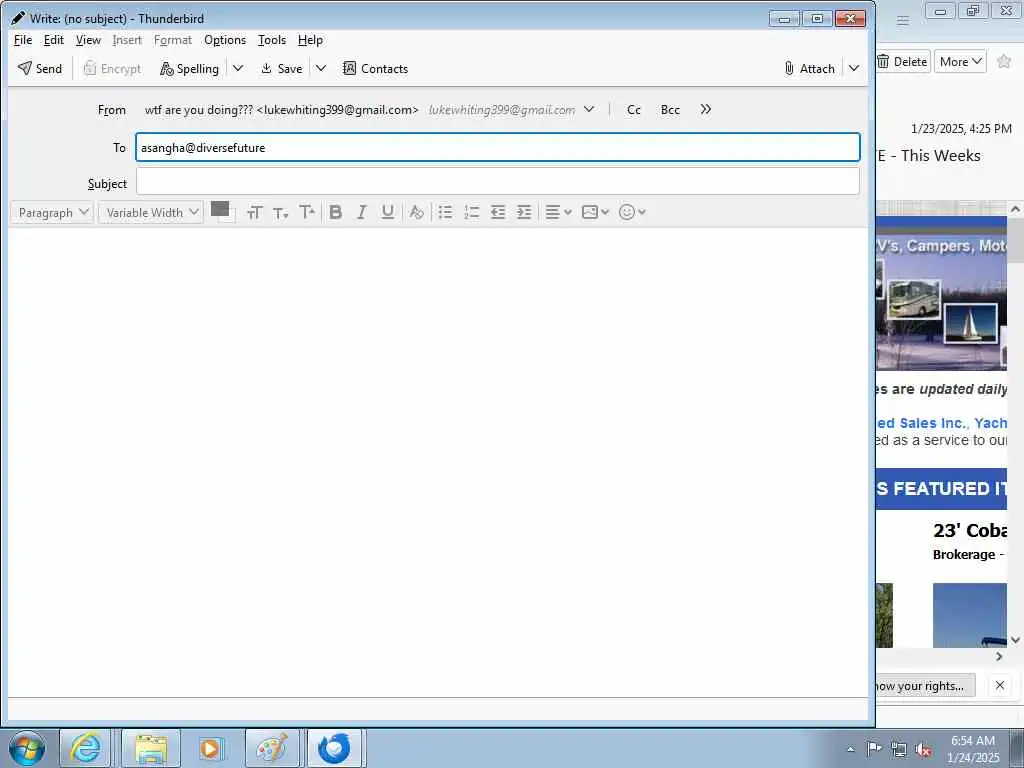Delete the message in main window

[x=903, y=61]
